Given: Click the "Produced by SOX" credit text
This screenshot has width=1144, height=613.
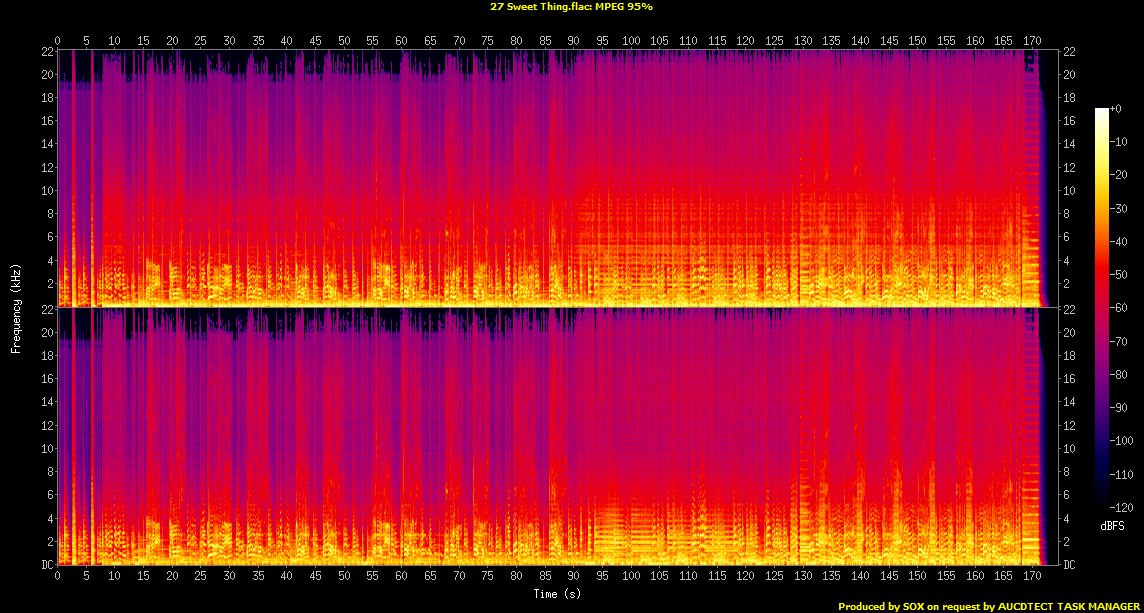Looking at the screenshot, I should pyautogui.click(x=878, y=606).
